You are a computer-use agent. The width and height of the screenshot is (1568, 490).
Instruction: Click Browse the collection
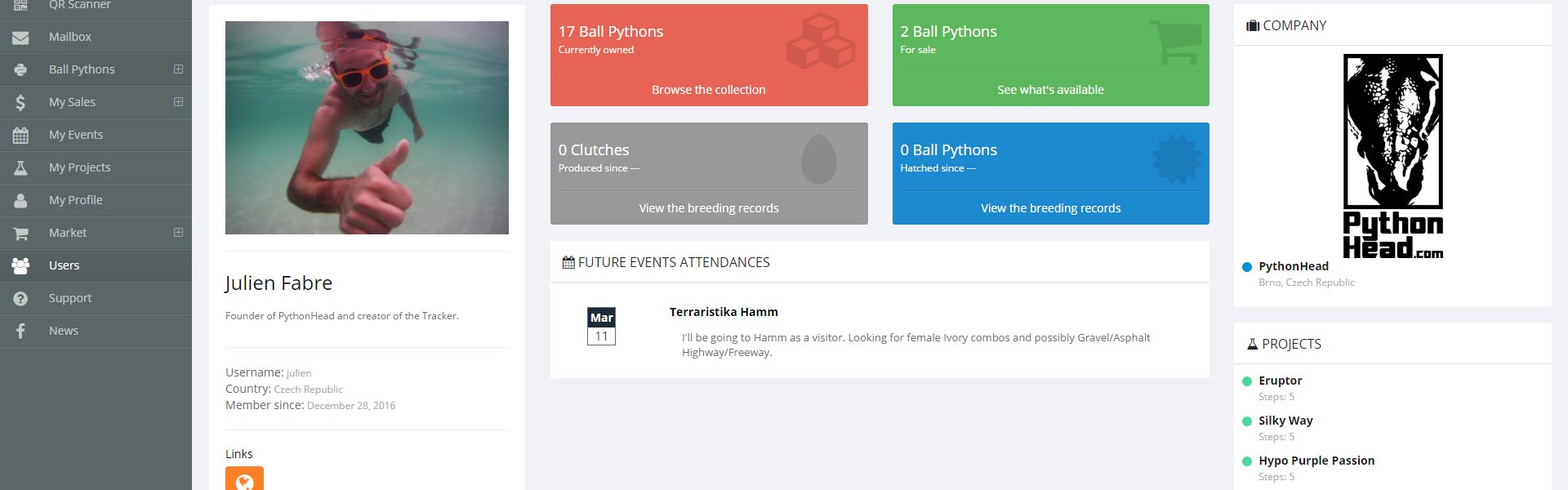708,89
